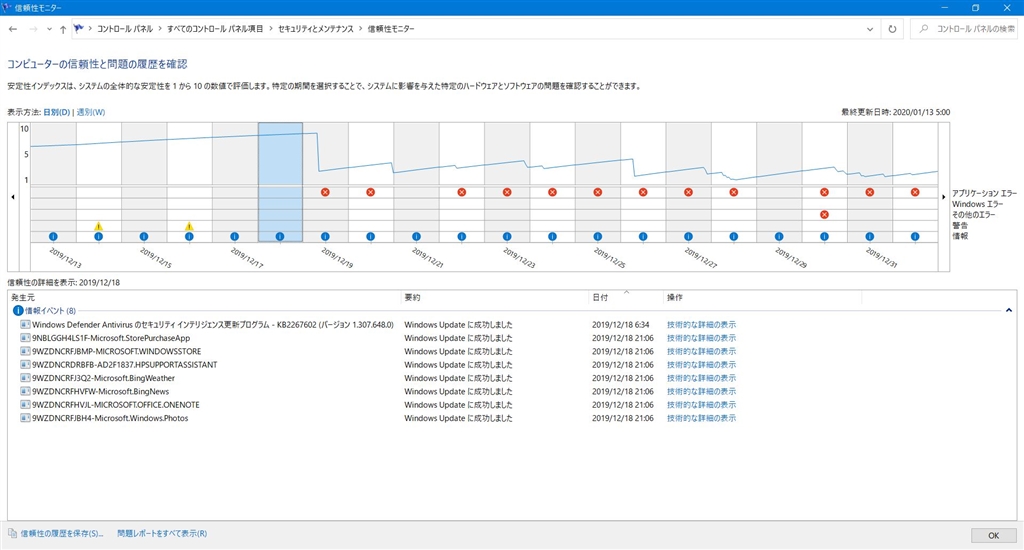Collapse the 情報イベント group with the chevron
This screenshot has width=1024, height=550.
(1008, 311)
